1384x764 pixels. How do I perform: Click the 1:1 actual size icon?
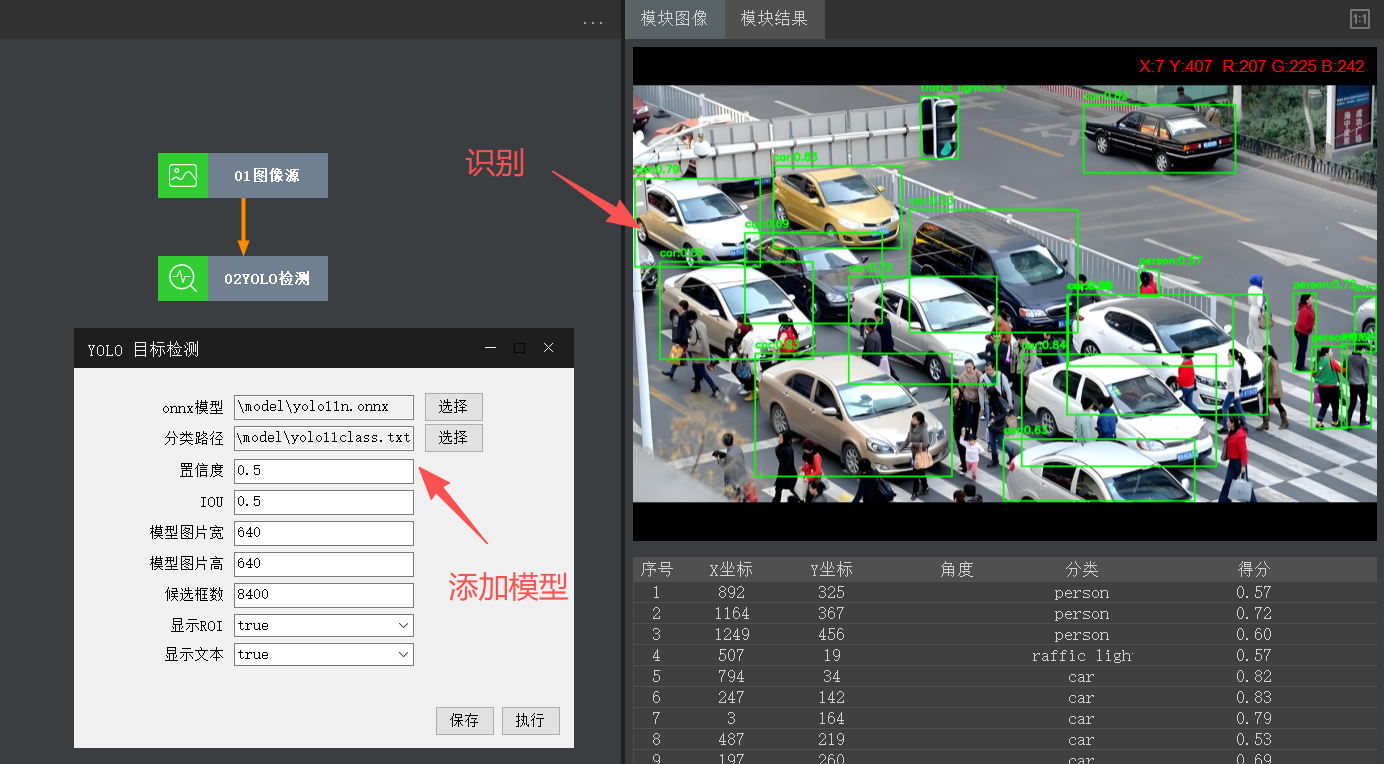(x=1360, y=19)
